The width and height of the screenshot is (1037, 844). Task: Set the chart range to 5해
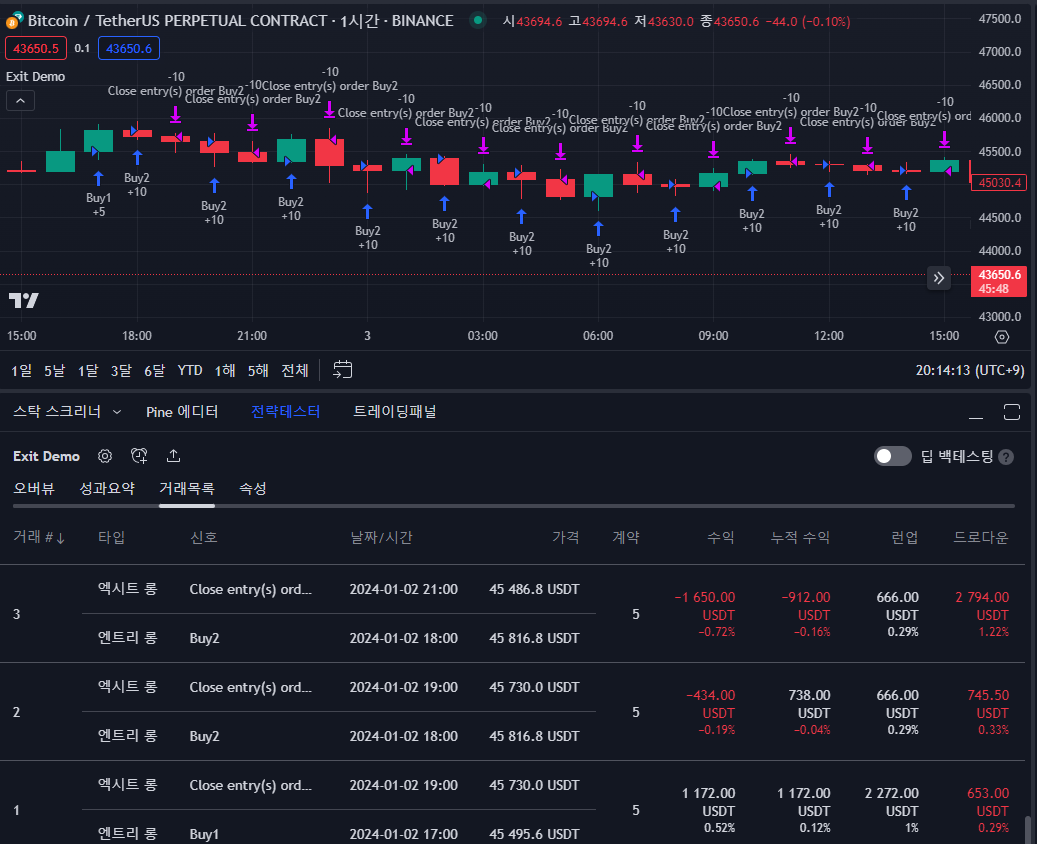click(x=258, y=370)
